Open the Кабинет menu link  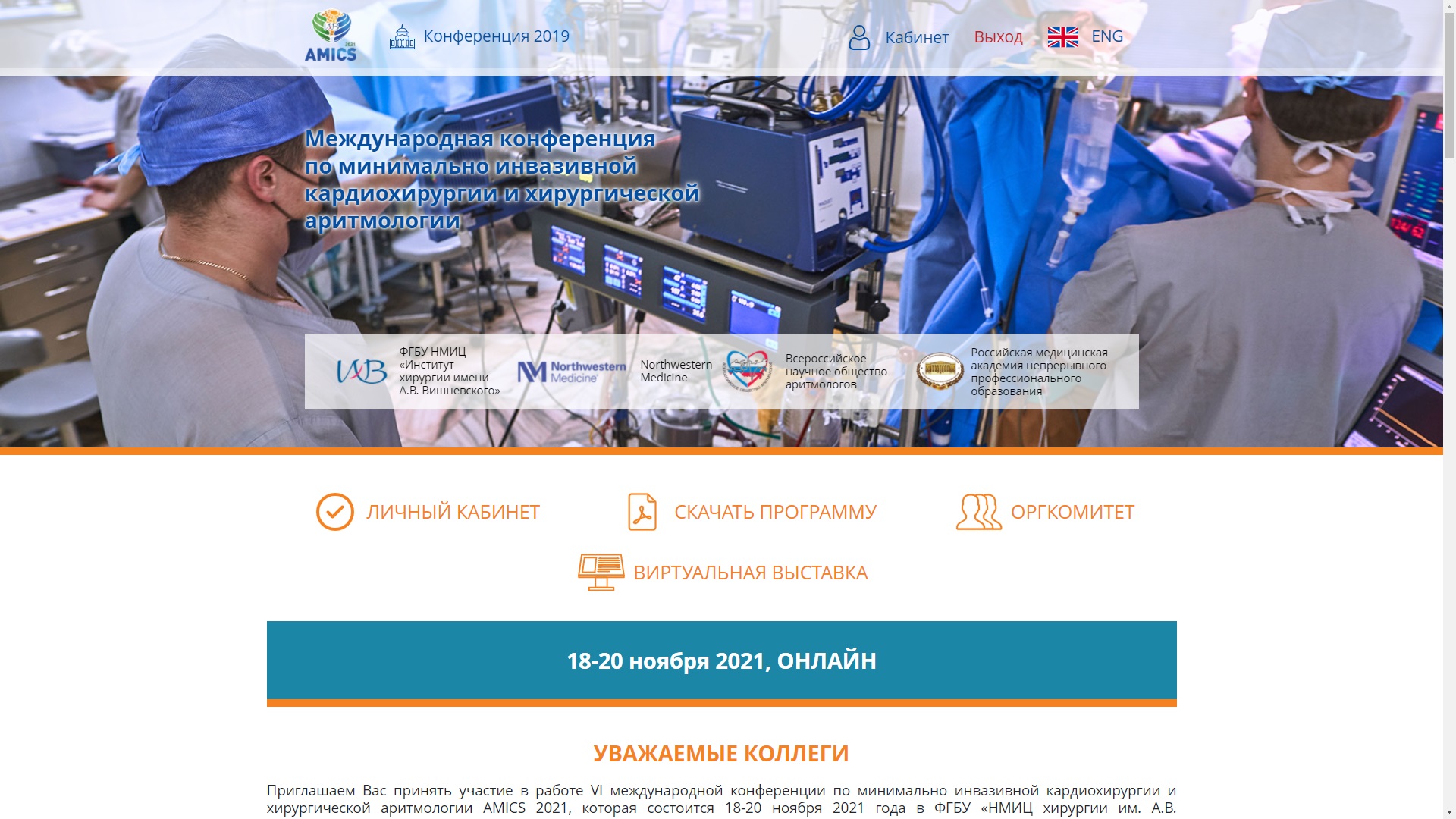(916, 37)
